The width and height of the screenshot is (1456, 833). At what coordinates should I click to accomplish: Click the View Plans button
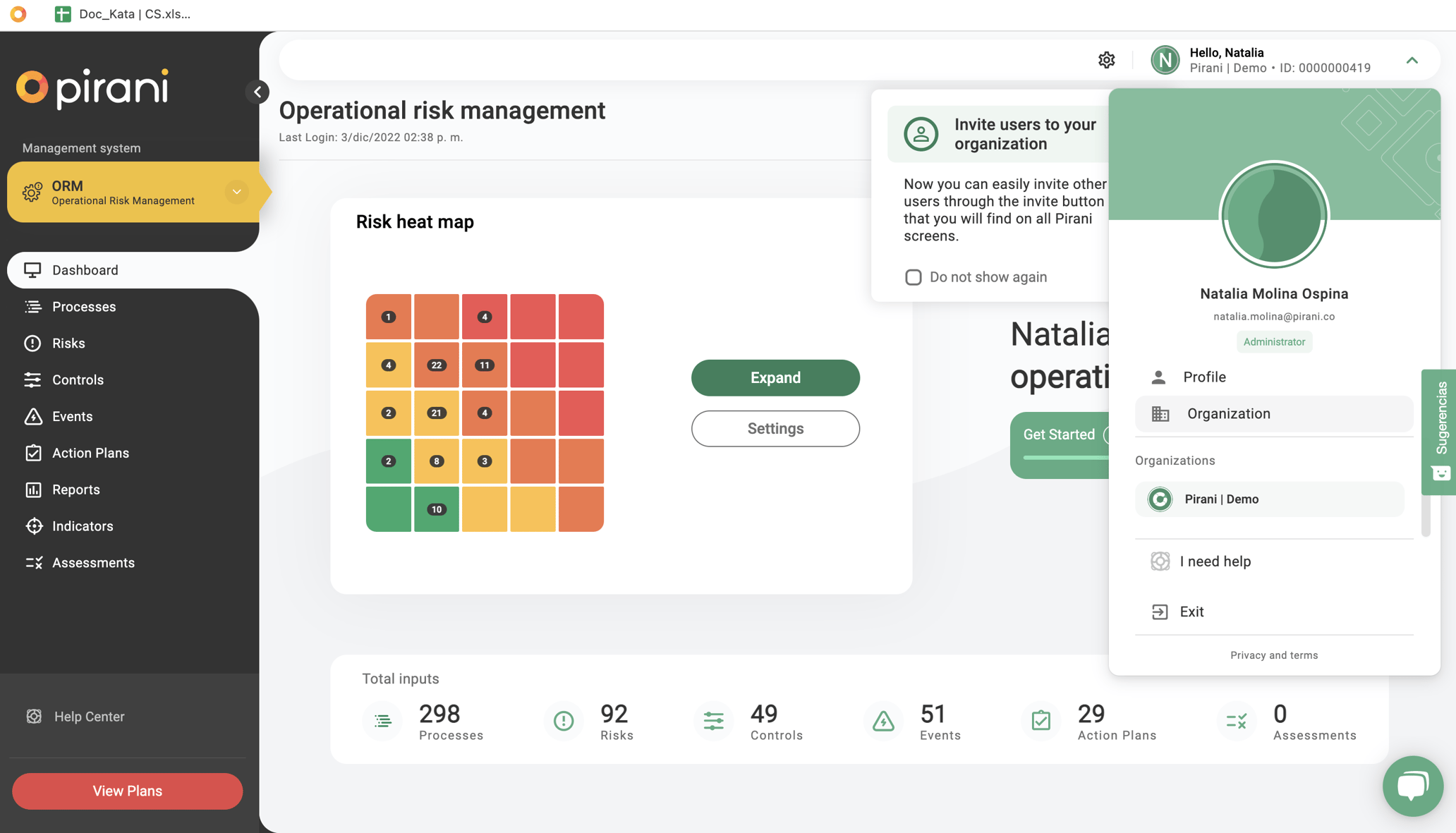click(128, 791)
